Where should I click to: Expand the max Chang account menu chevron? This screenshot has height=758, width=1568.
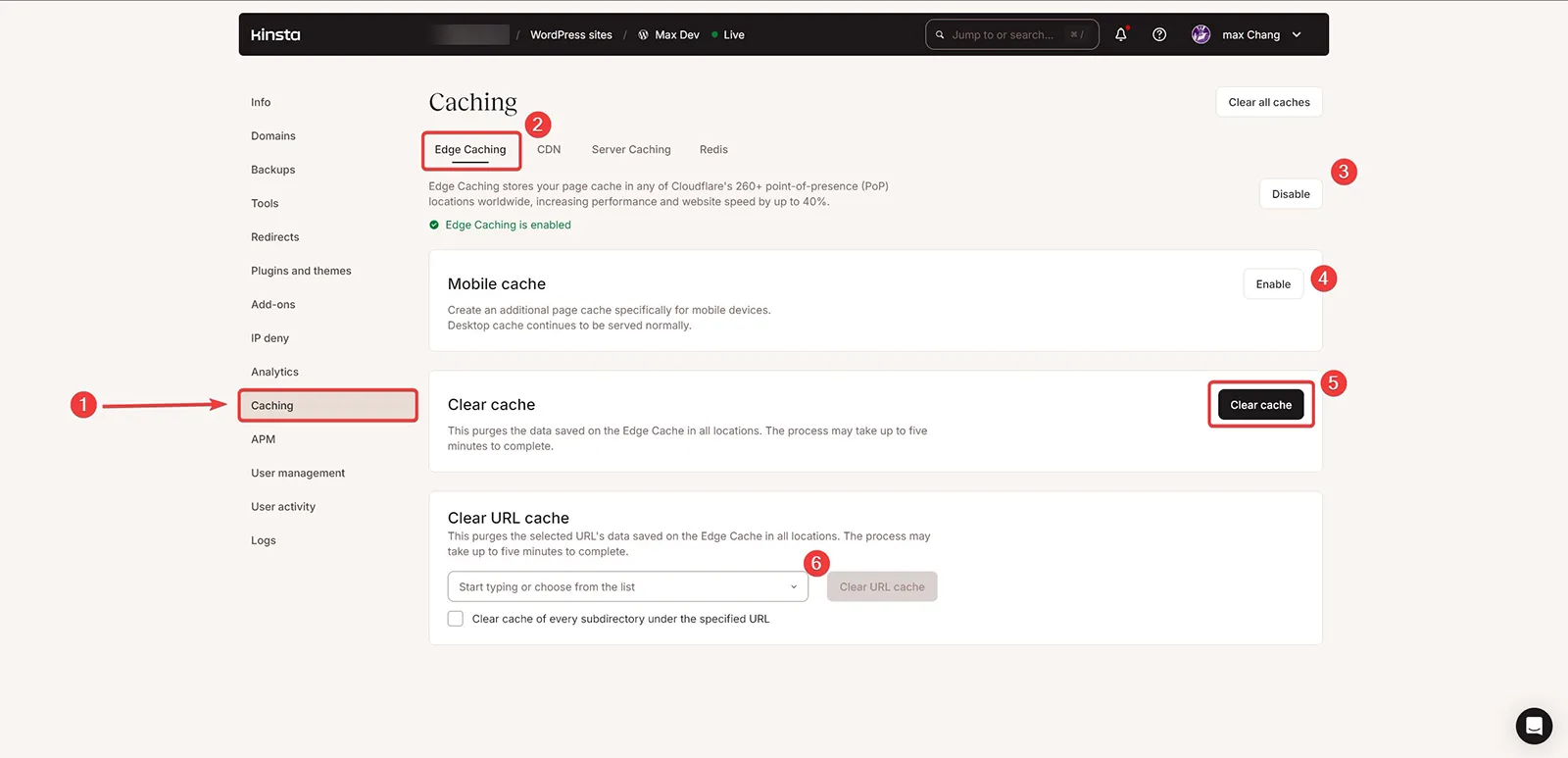coord(1297,34)
